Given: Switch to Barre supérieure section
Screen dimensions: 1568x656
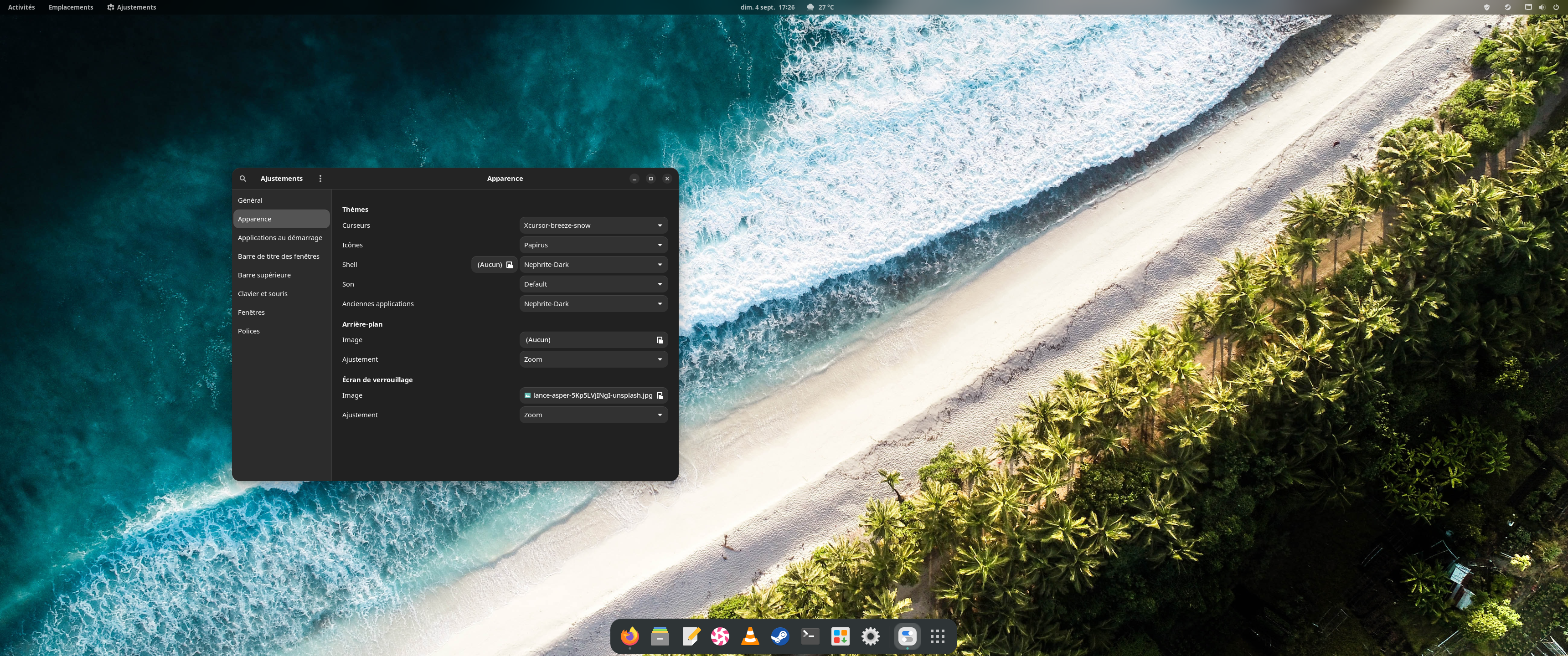Looking at the screenshot, I should click(x=264, y=275).
